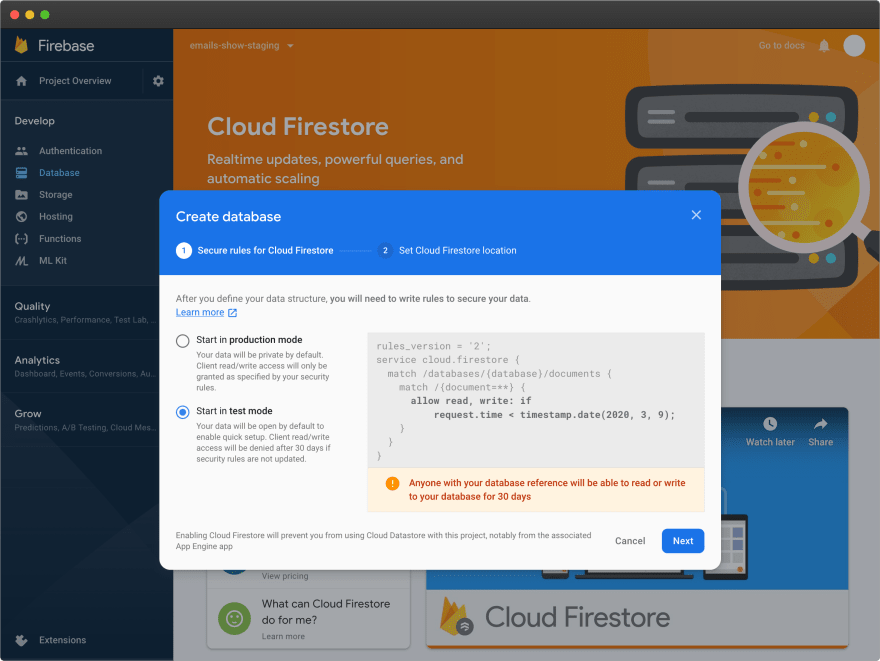Click Go to docs link
The height and width of the screenshot is (661, 880).
click(781, 45)
